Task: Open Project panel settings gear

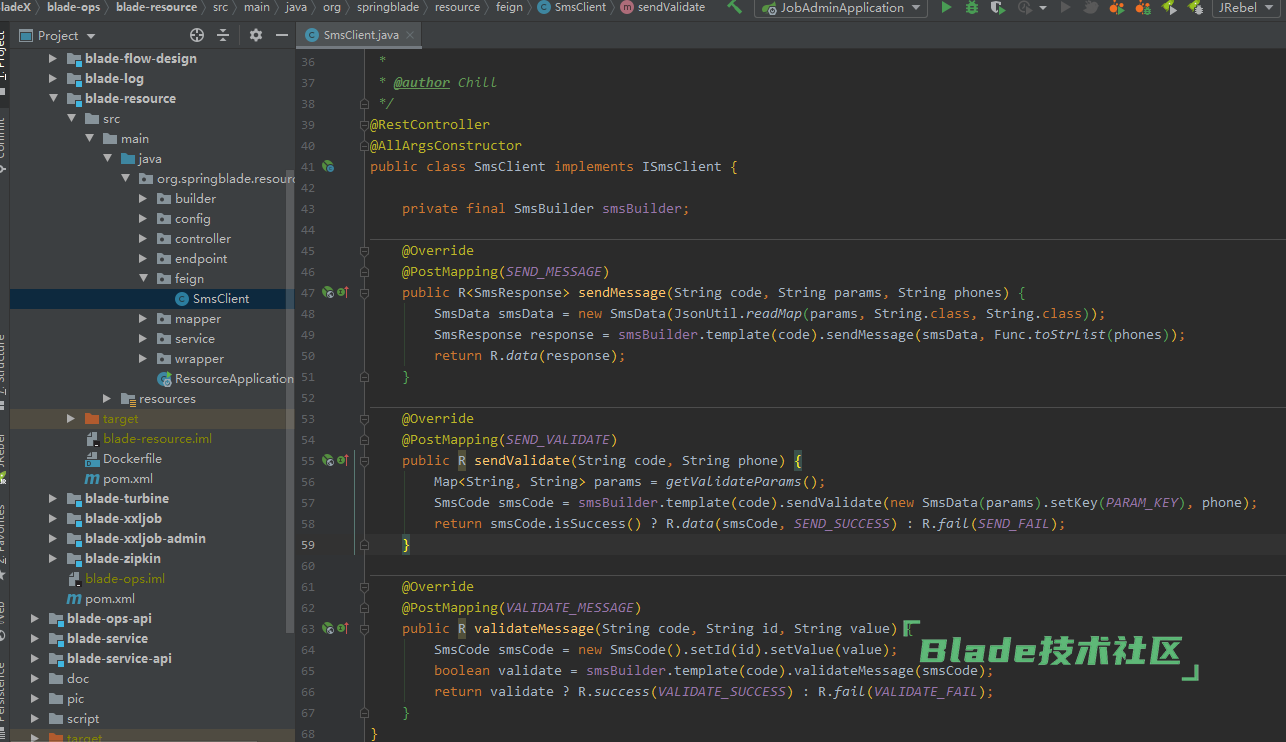Action: point(256,35)
